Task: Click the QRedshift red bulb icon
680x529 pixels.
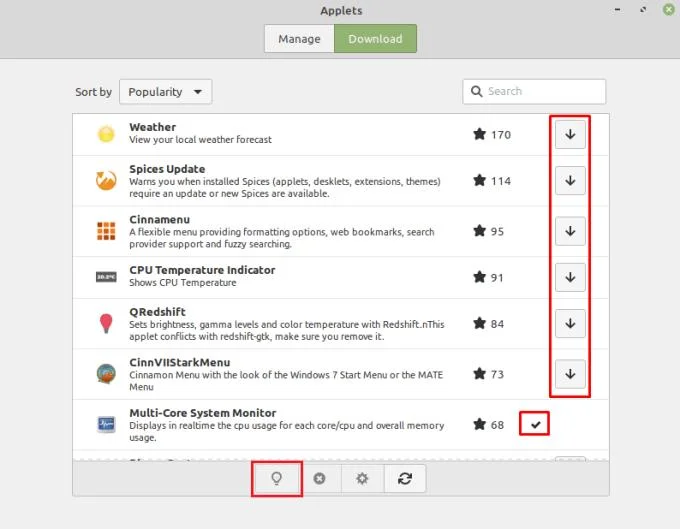Action: 106,323
